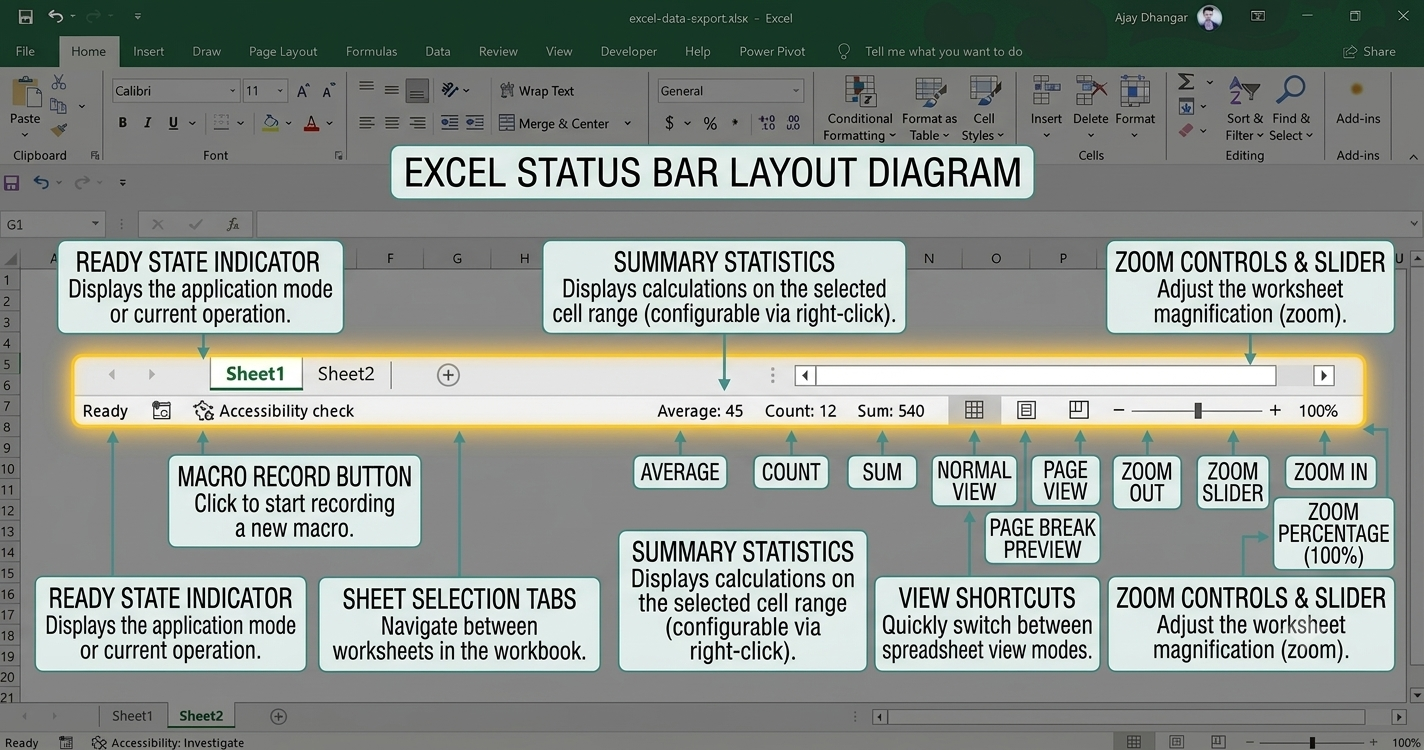This screenshot has height=750, width=1424.
Task: Click in Tell me what you want to do
Action: point(943,51)
